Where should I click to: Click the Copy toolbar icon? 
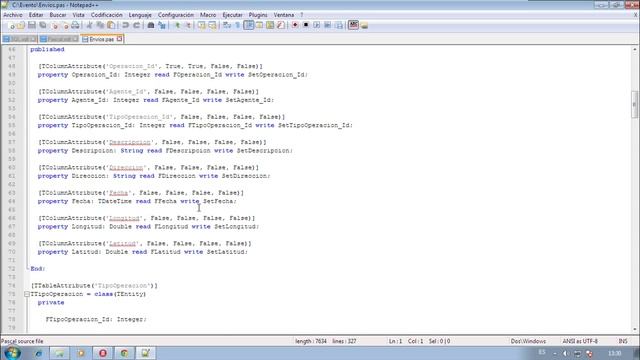[x=100, y=25]
